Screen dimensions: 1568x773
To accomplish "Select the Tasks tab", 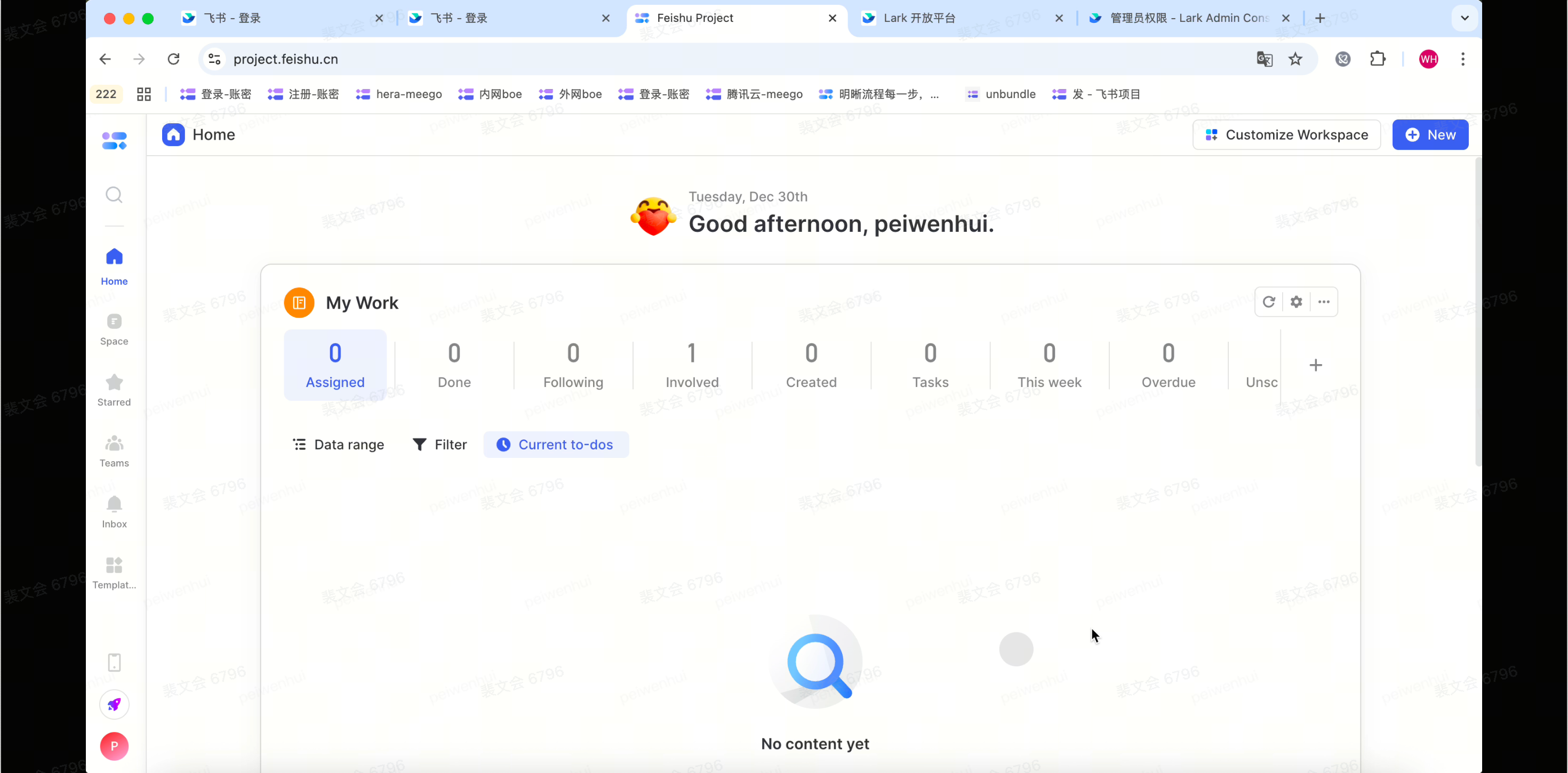I will (930, 365).
